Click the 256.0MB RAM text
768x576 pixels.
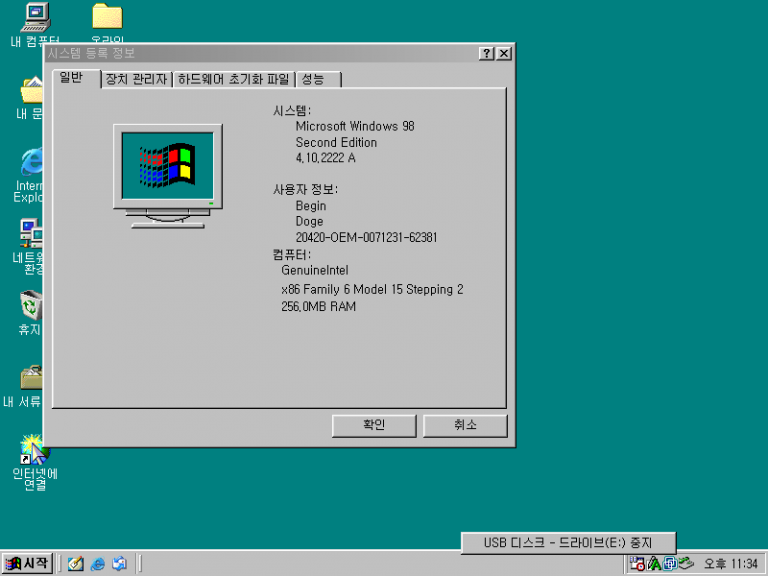[x=318, y=307]
